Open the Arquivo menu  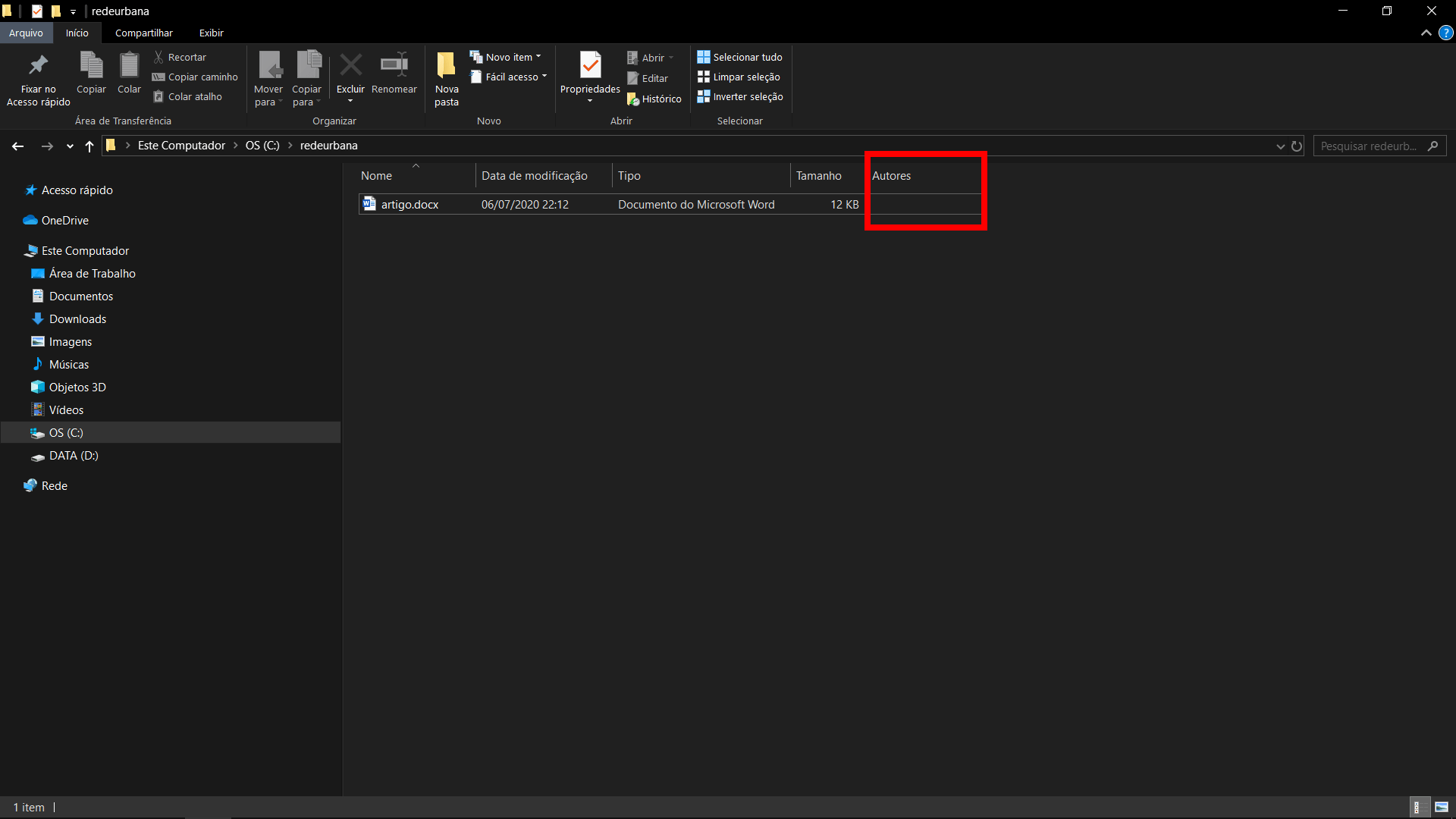27,33
